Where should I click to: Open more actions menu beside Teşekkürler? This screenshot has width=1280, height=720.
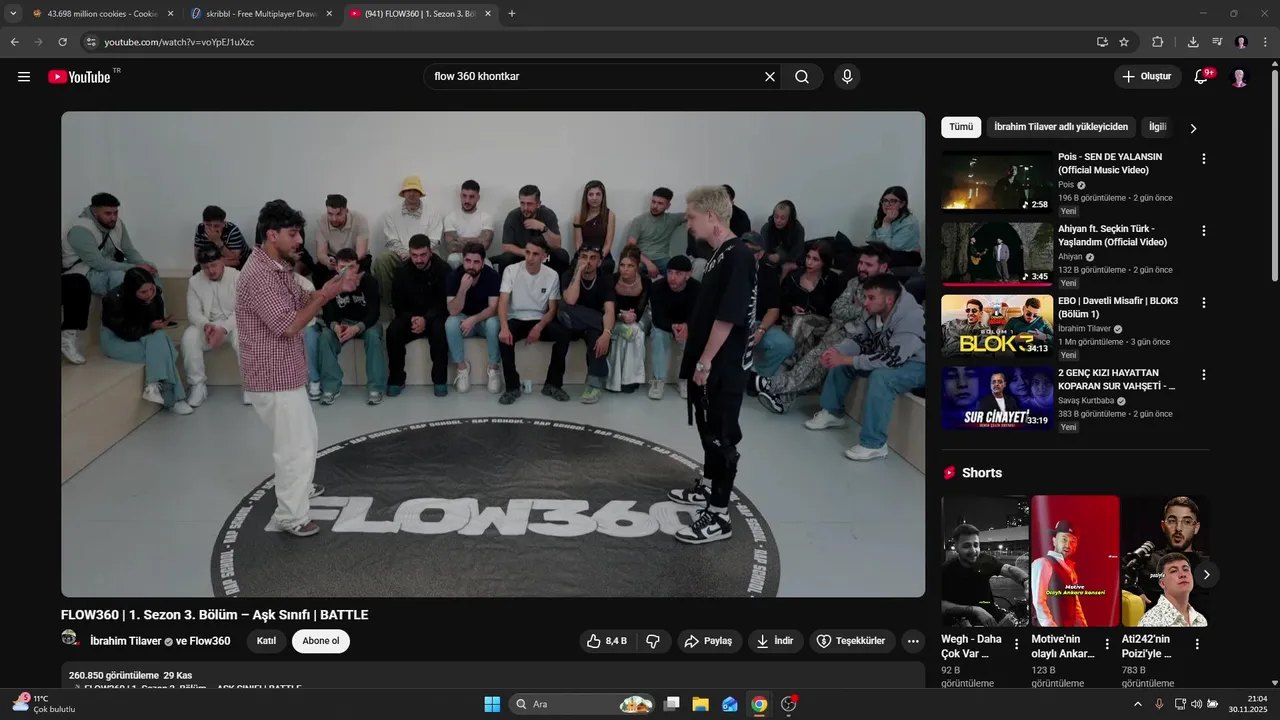point(913,641)
